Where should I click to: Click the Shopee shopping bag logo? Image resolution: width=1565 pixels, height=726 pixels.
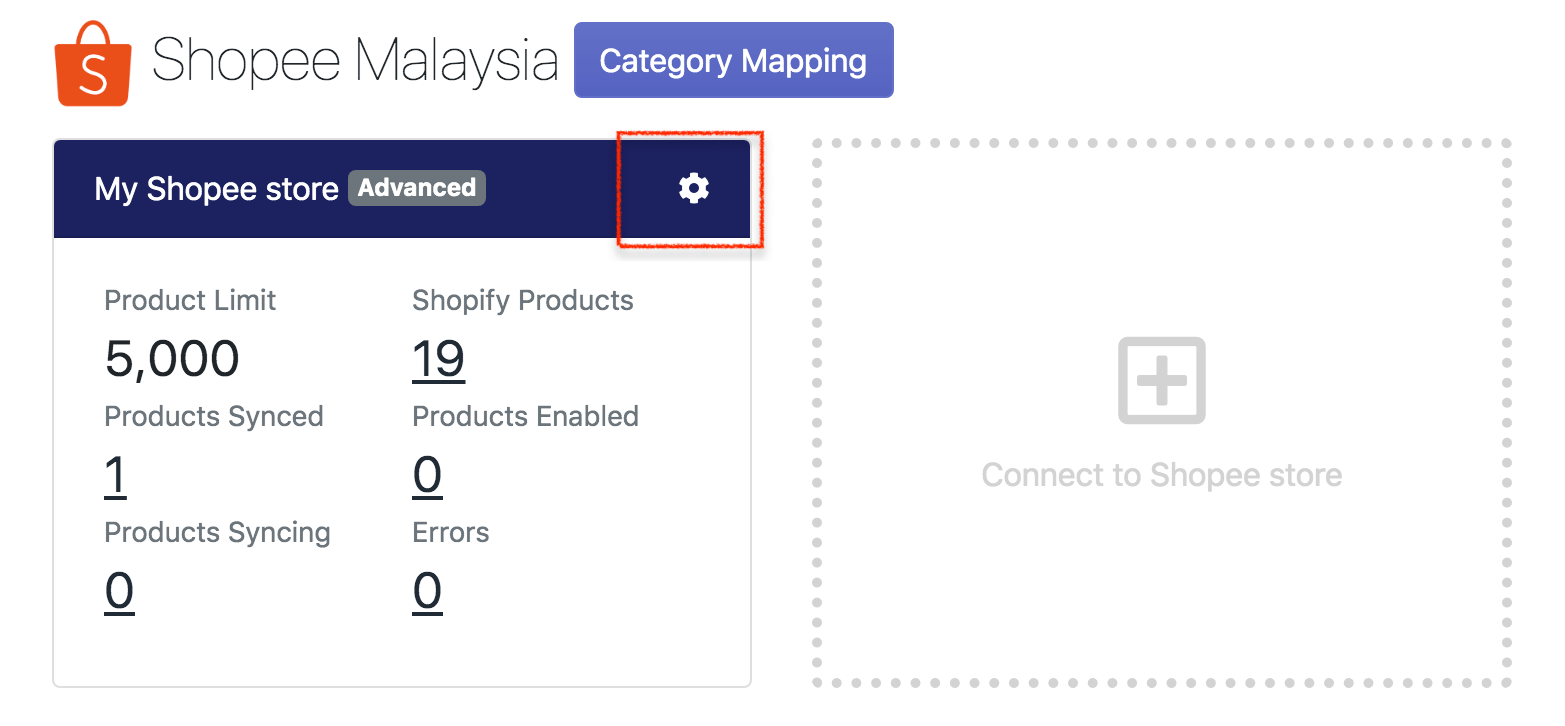pos(93,64)
